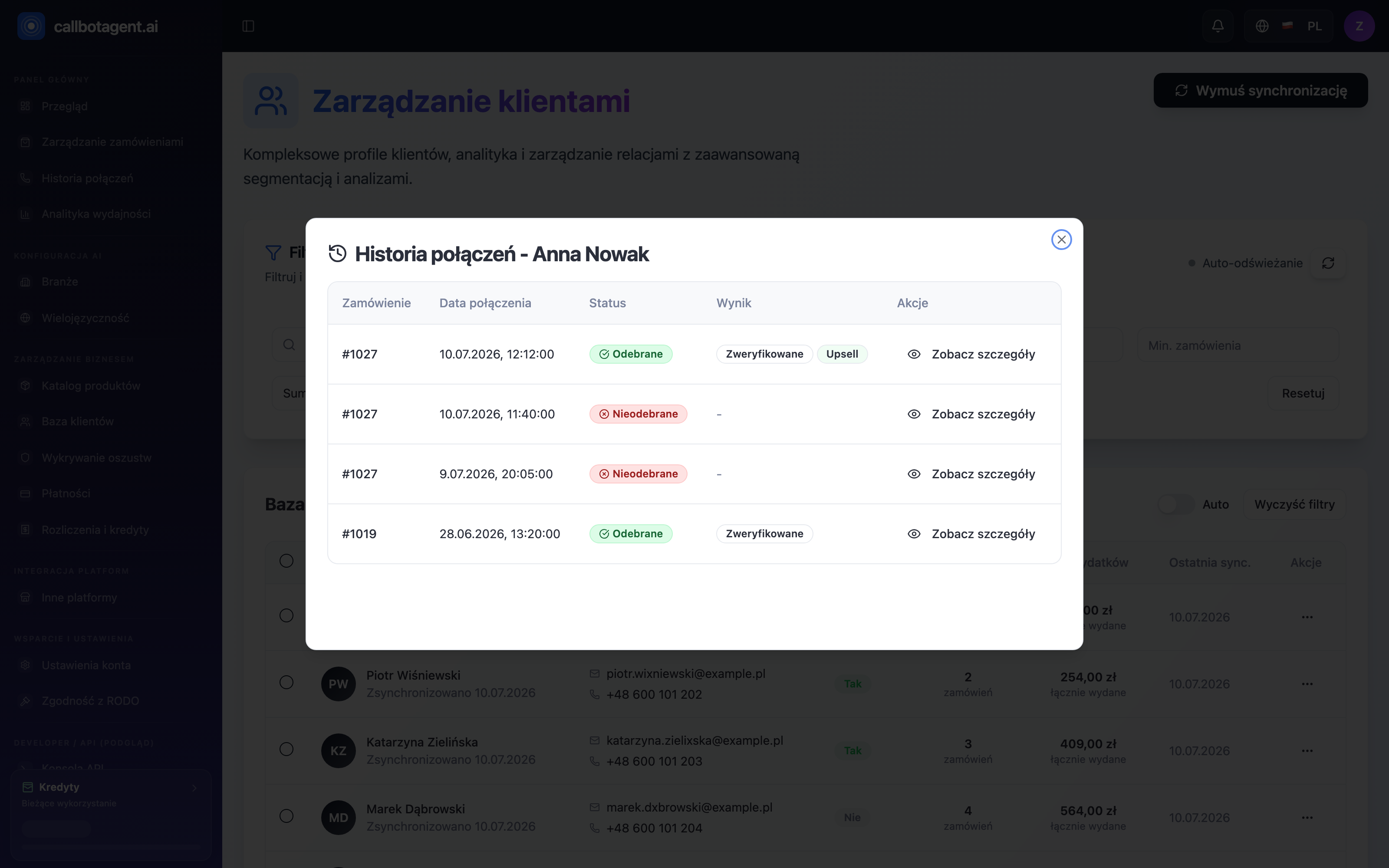Click the Upsell result badge
The height and width of the screenshot is (868, 1389).
point(842,354)
